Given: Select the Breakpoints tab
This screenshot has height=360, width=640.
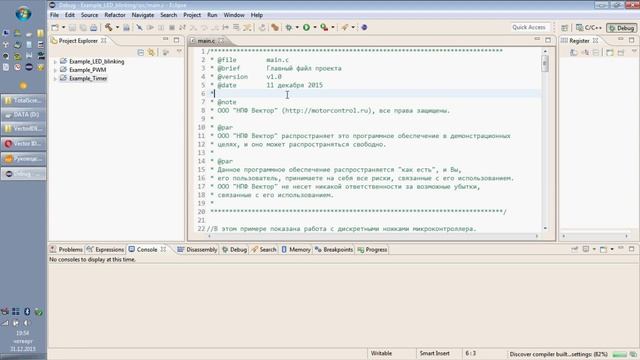Looking at the screenshot, I should click(x=334, y=249).
